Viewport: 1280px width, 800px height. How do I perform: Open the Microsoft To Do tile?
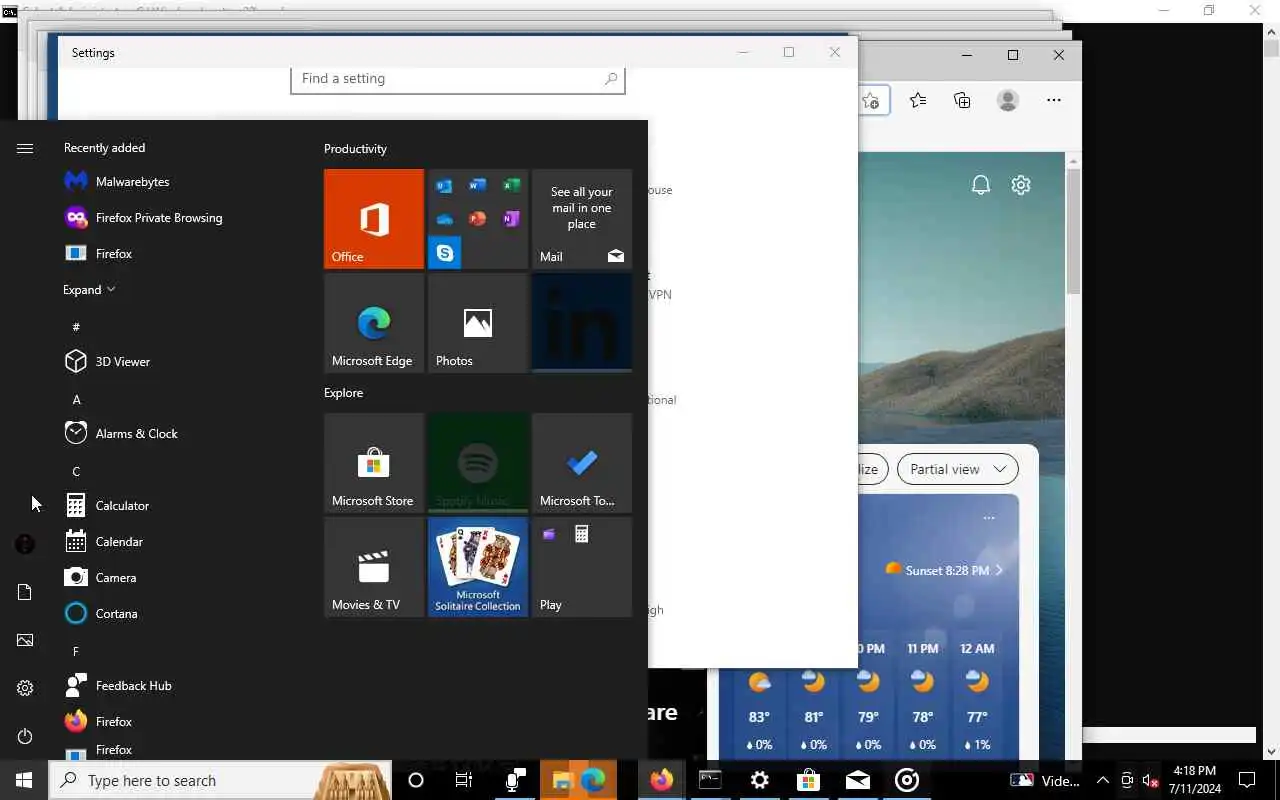[x=582, y=463]
